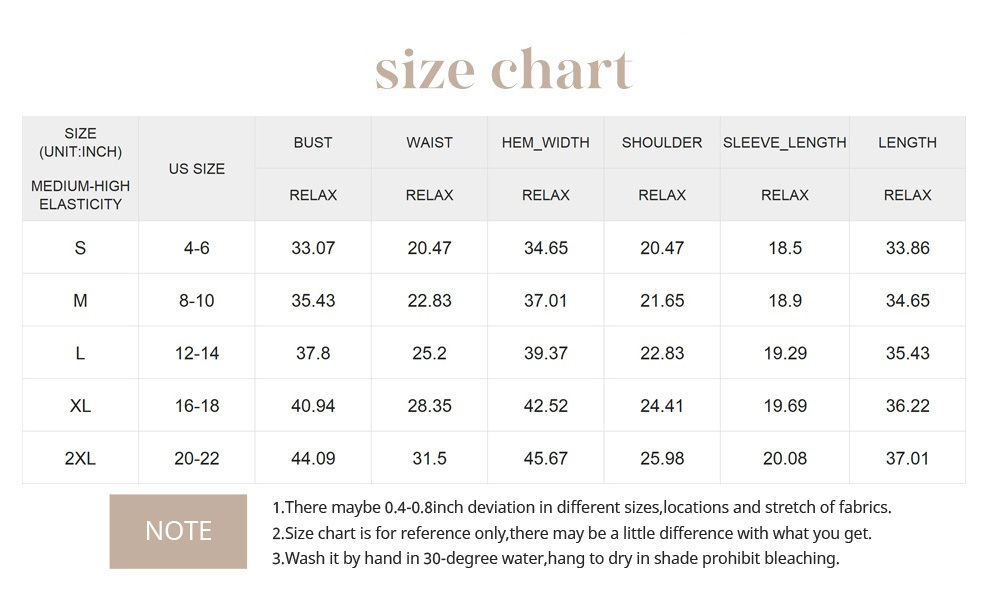
Task: Click the LENGTH column header
Action: tap(907, 142)
